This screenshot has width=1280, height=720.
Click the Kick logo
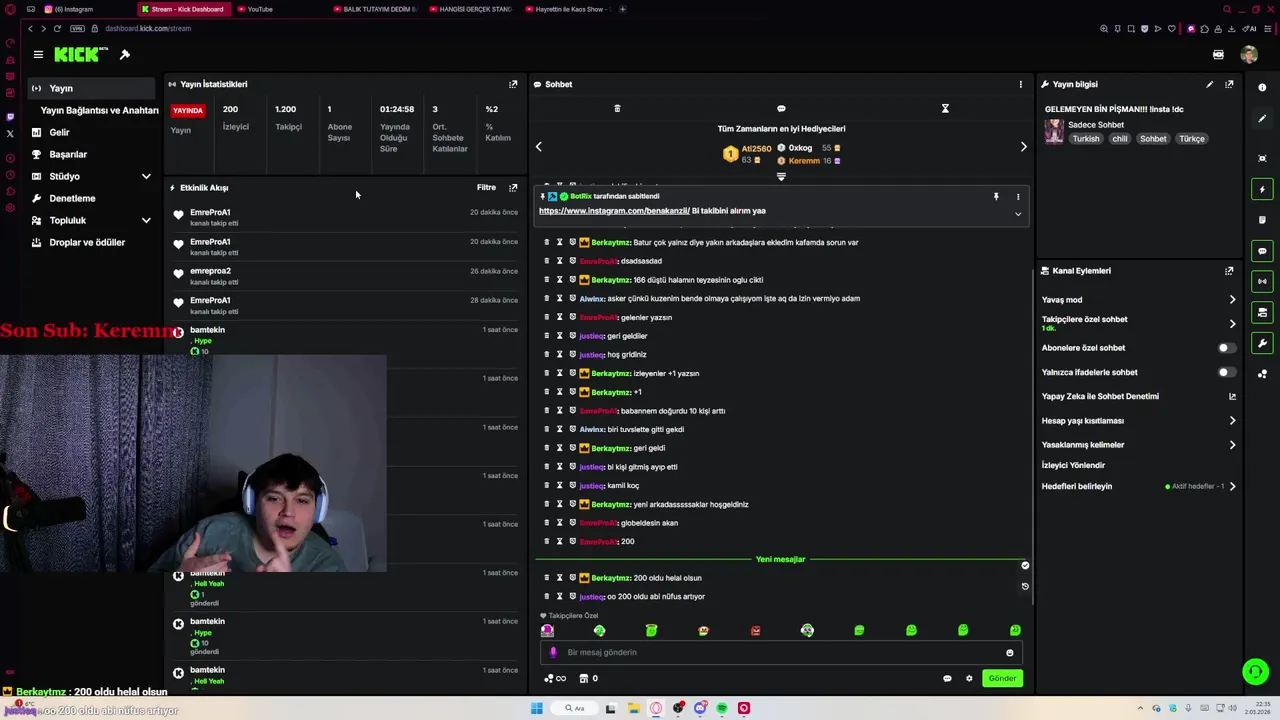(x=76, y=55)
